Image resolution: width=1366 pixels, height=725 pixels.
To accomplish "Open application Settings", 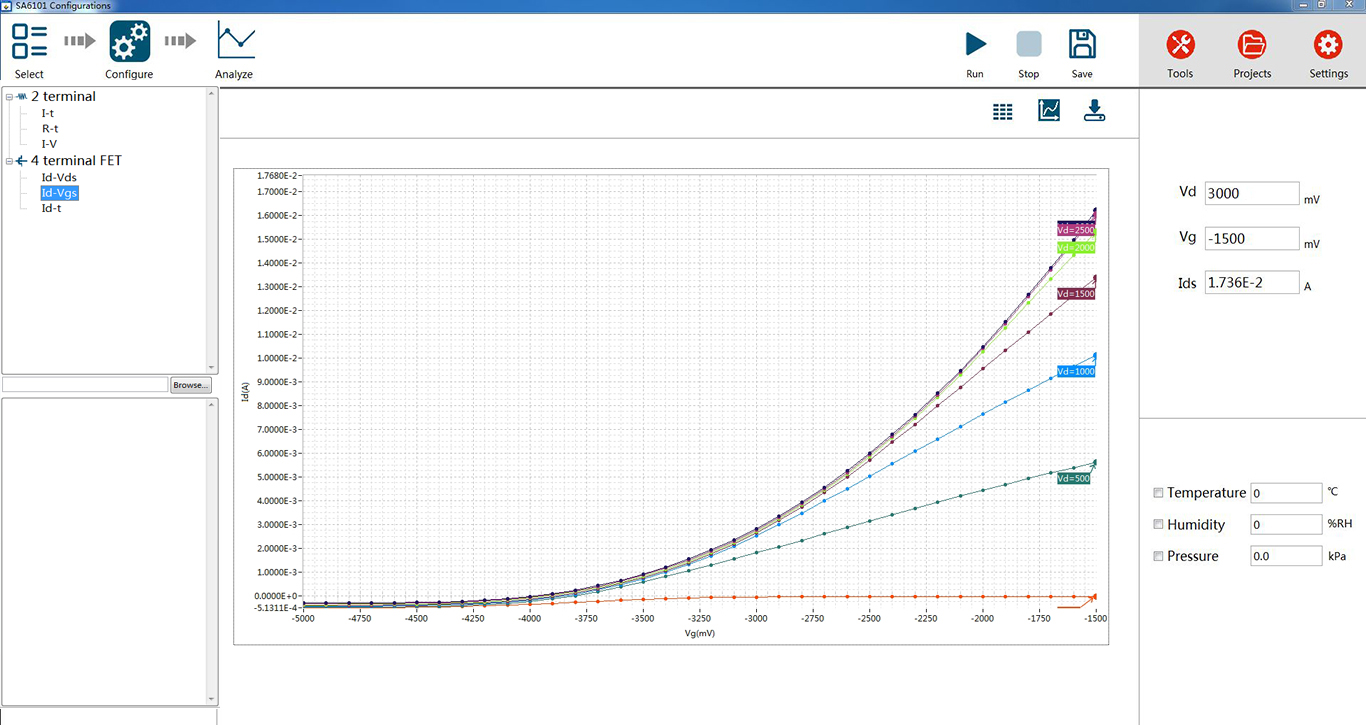I will click(x=1328, y=44).
